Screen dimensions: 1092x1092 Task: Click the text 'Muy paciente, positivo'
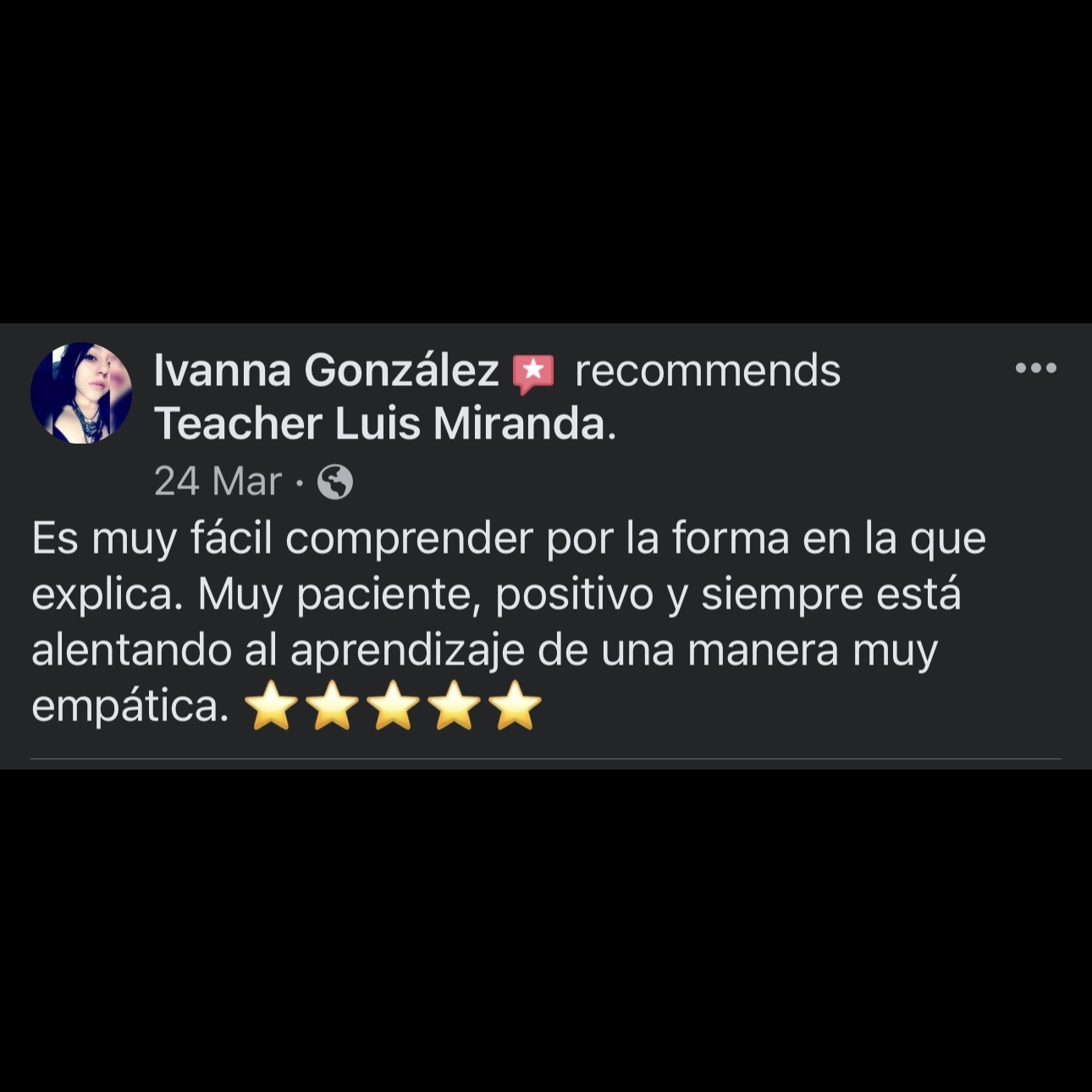pos(426,595)
